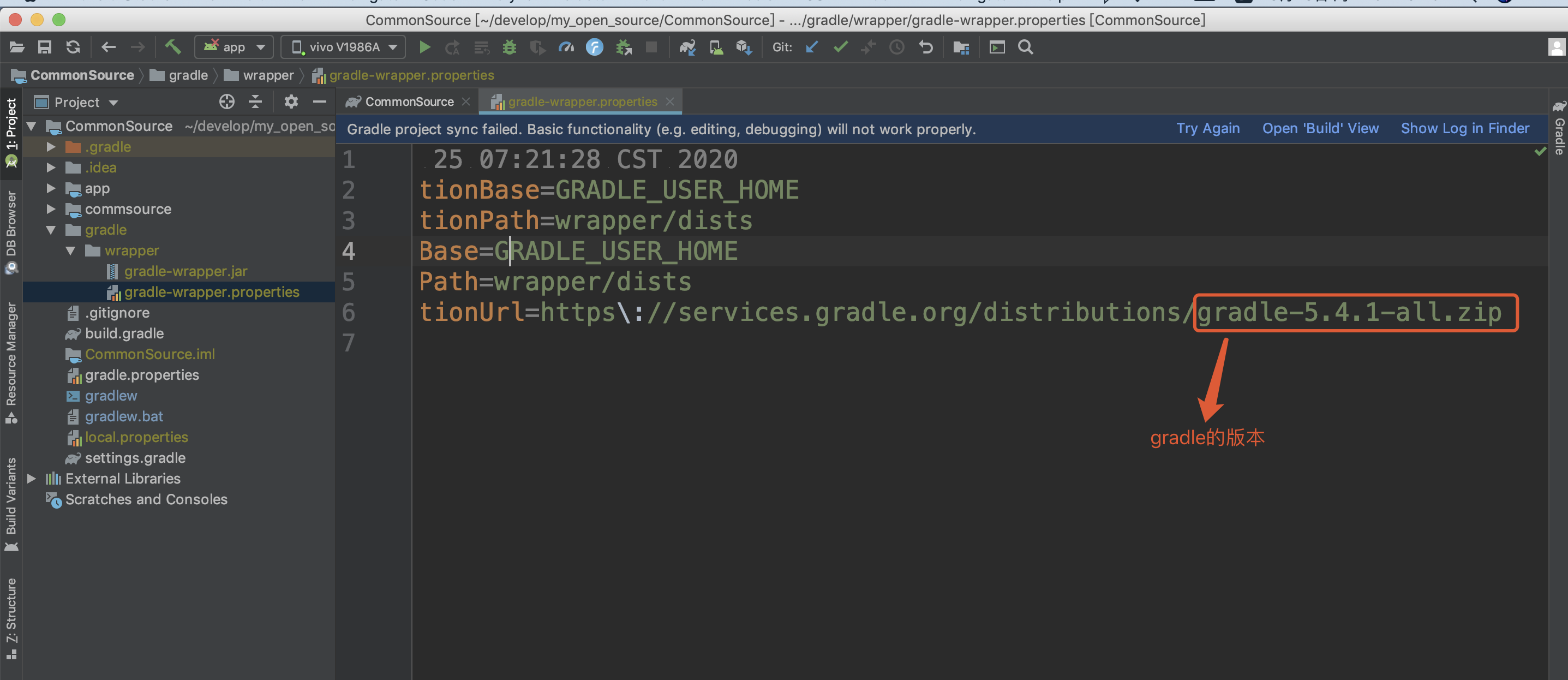
Task: Open the AVD Manager icon
Action: point(716,47)
